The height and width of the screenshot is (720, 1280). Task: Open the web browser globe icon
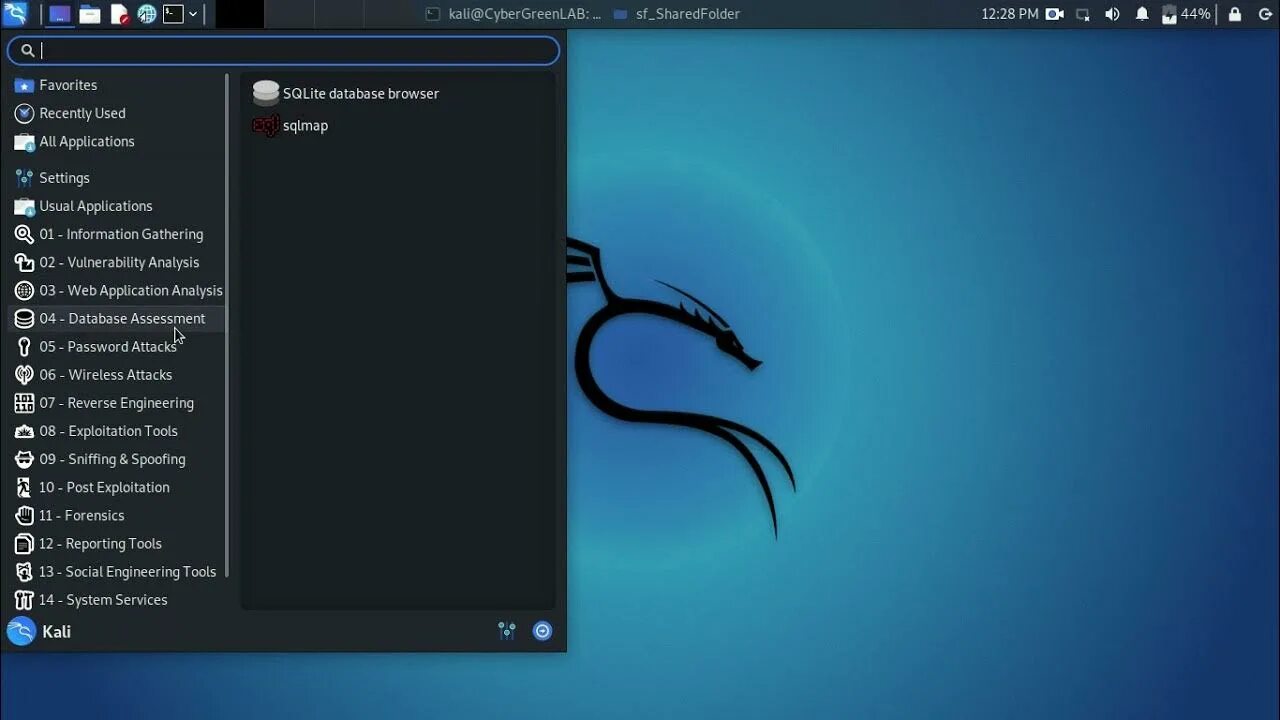coord(147,14)
